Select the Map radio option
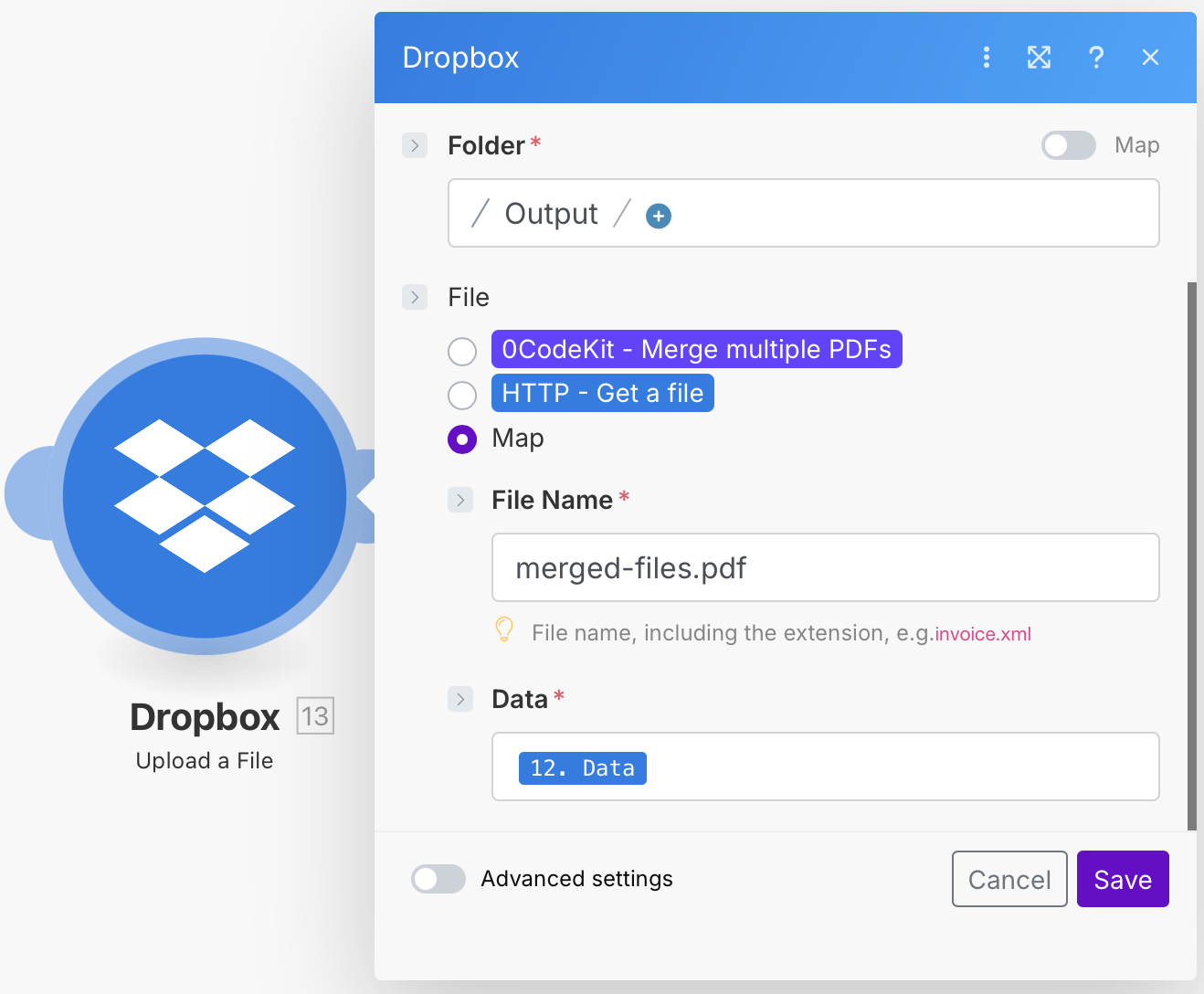The width and height of the screenshot is (1204, 994). pos(462,439)
